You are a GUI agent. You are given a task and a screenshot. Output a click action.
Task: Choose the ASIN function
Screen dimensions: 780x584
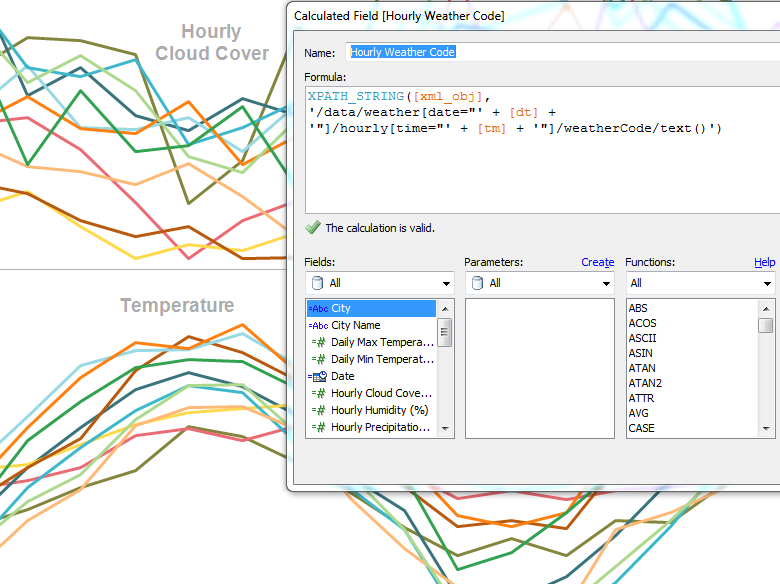(640, 353)
